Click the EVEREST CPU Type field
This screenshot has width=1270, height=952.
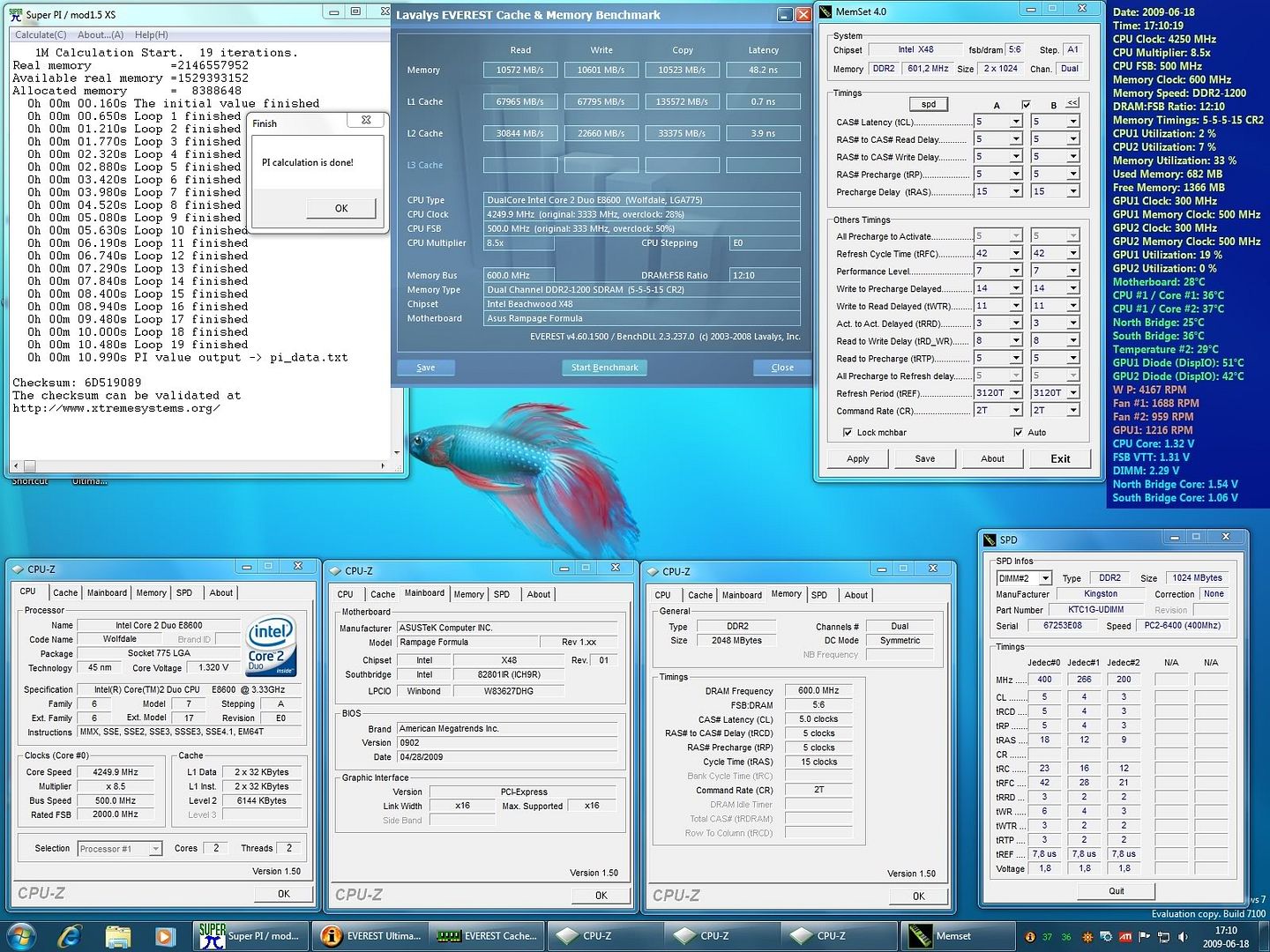(642, 200)
